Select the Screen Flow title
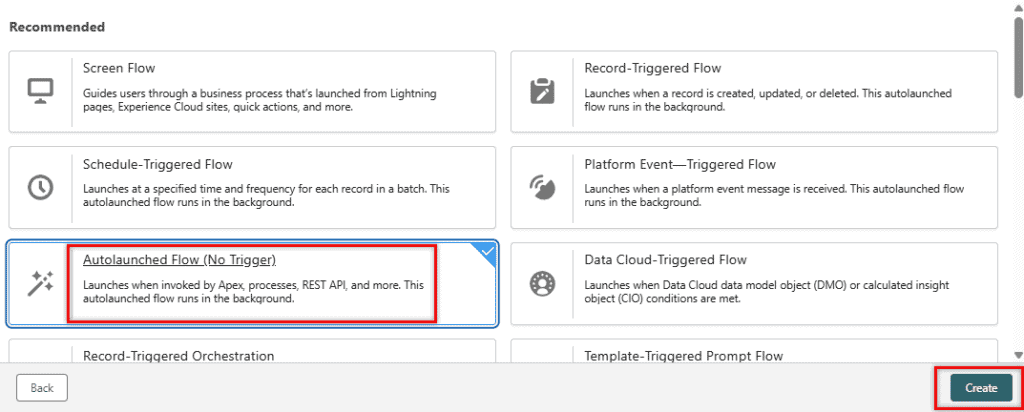 tap(118, 68)
